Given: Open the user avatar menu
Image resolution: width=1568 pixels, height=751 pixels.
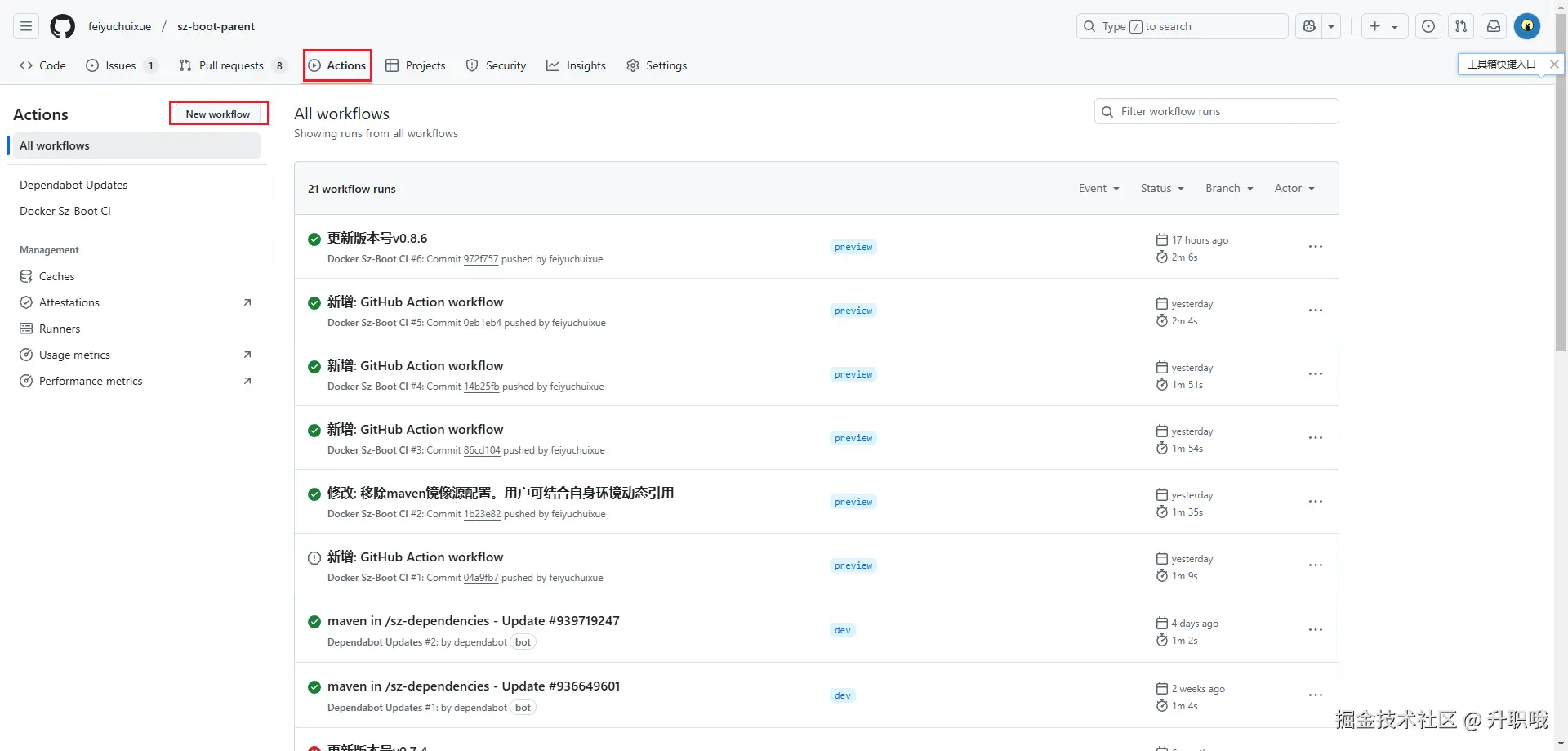Looking at the screenshot, I should pyautogui.click(x=1527, y=26).
